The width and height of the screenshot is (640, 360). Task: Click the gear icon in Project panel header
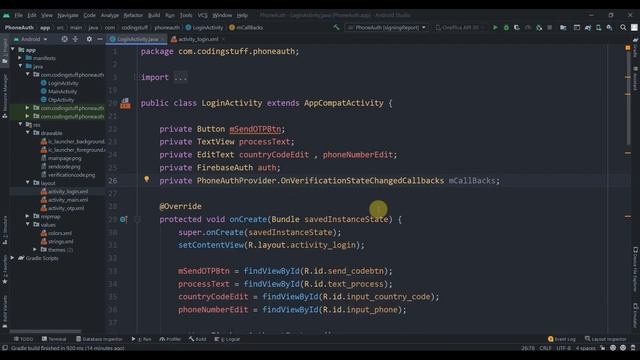[89, 39]
